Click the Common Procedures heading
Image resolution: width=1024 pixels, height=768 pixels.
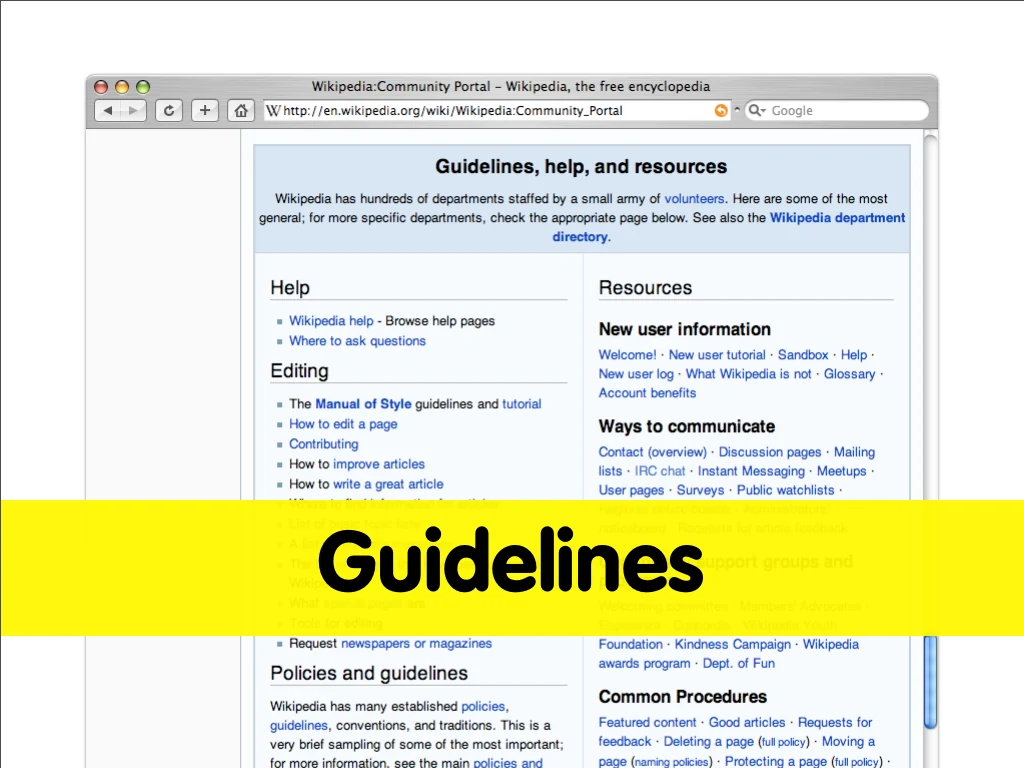tap(682, 697)
